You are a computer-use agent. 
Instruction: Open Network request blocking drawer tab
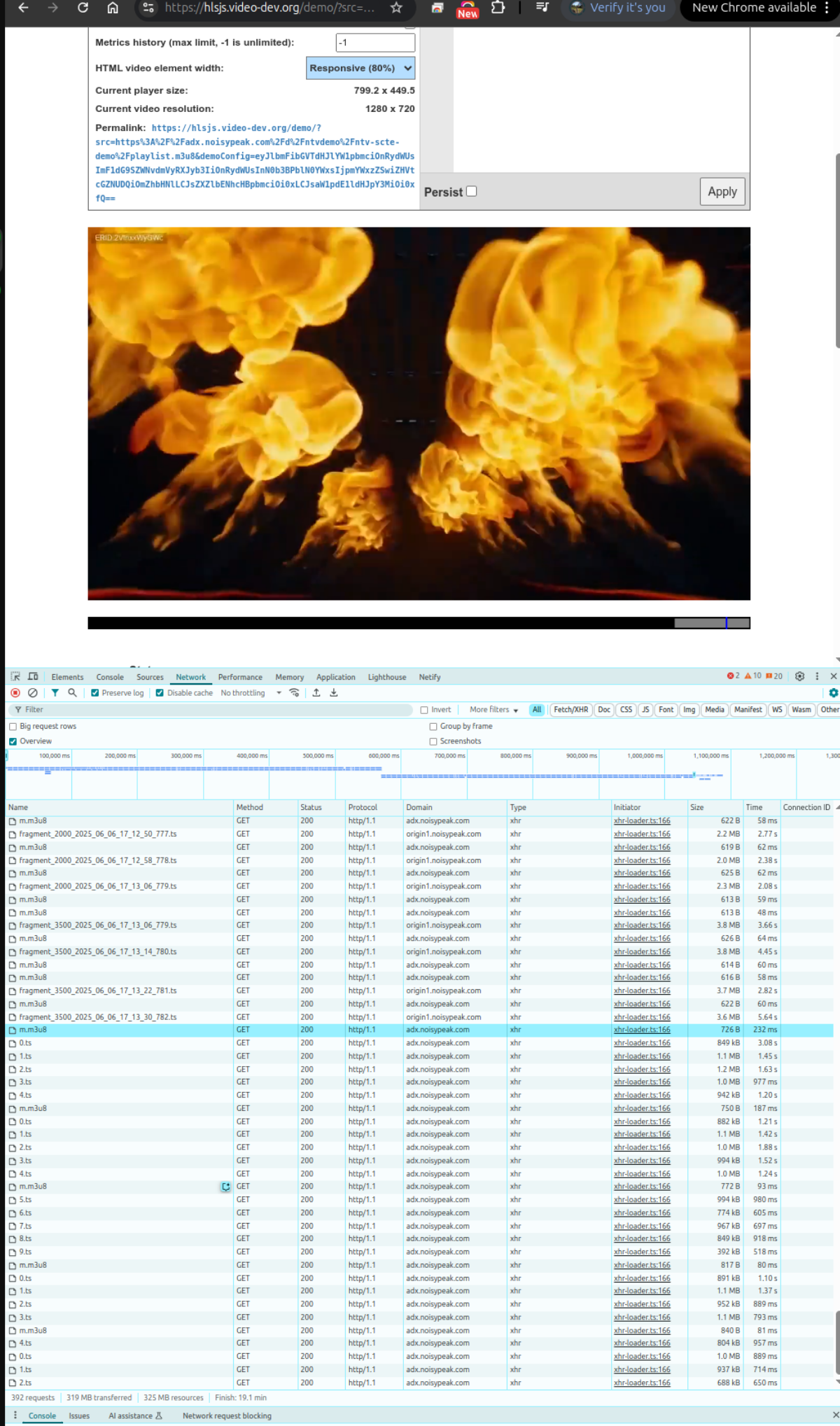[227, 1415]
